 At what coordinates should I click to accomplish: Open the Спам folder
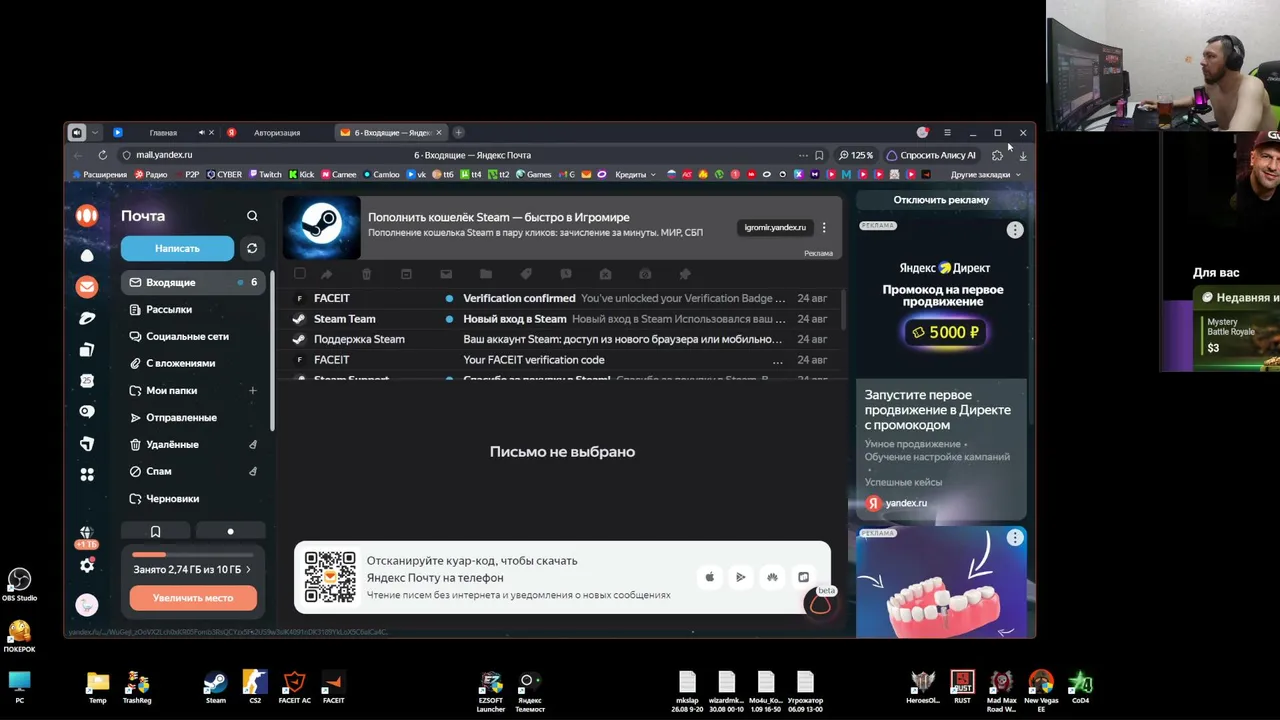pyautogui.click(x=193, y=472)
